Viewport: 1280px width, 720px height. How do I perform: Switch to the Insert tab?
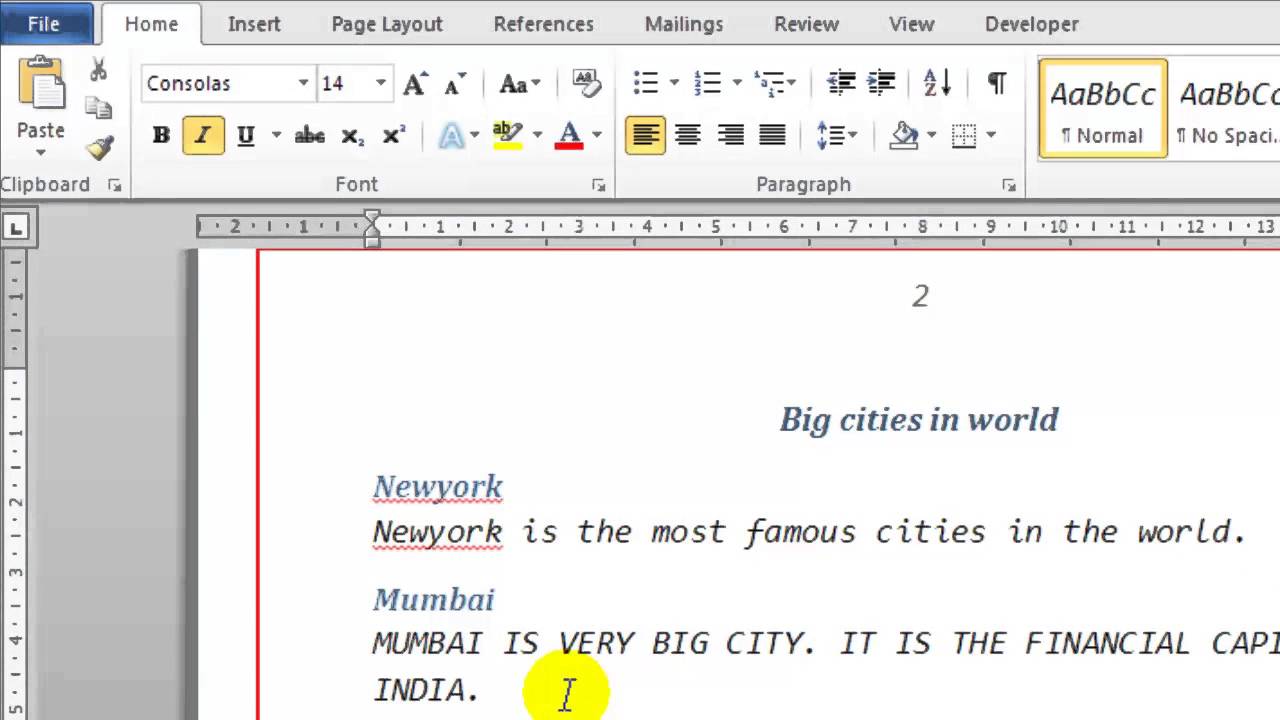[254, 24]
